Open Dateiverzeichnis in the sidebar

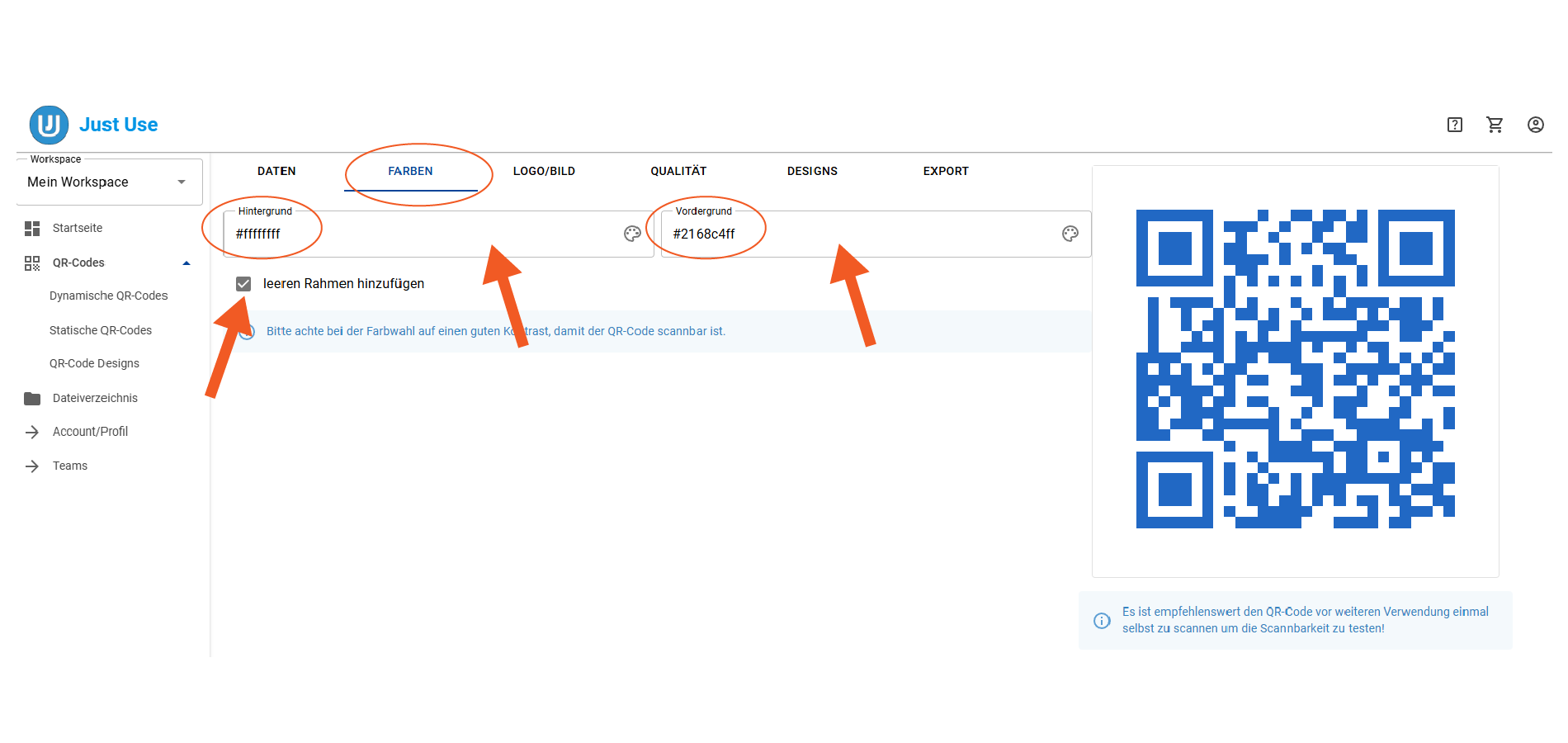point(95,398)
